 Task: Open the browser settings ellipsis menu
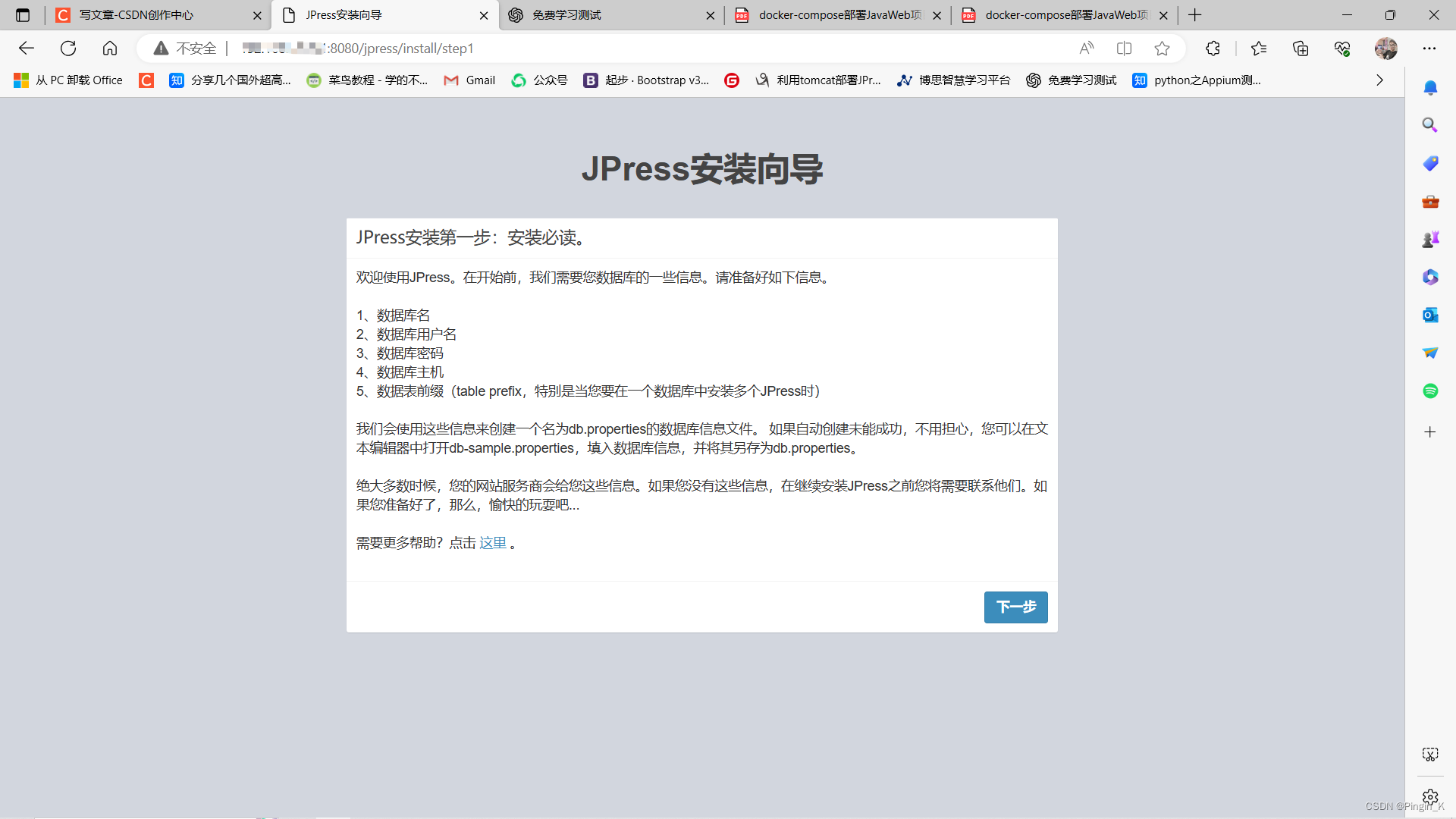point(1429,49)
